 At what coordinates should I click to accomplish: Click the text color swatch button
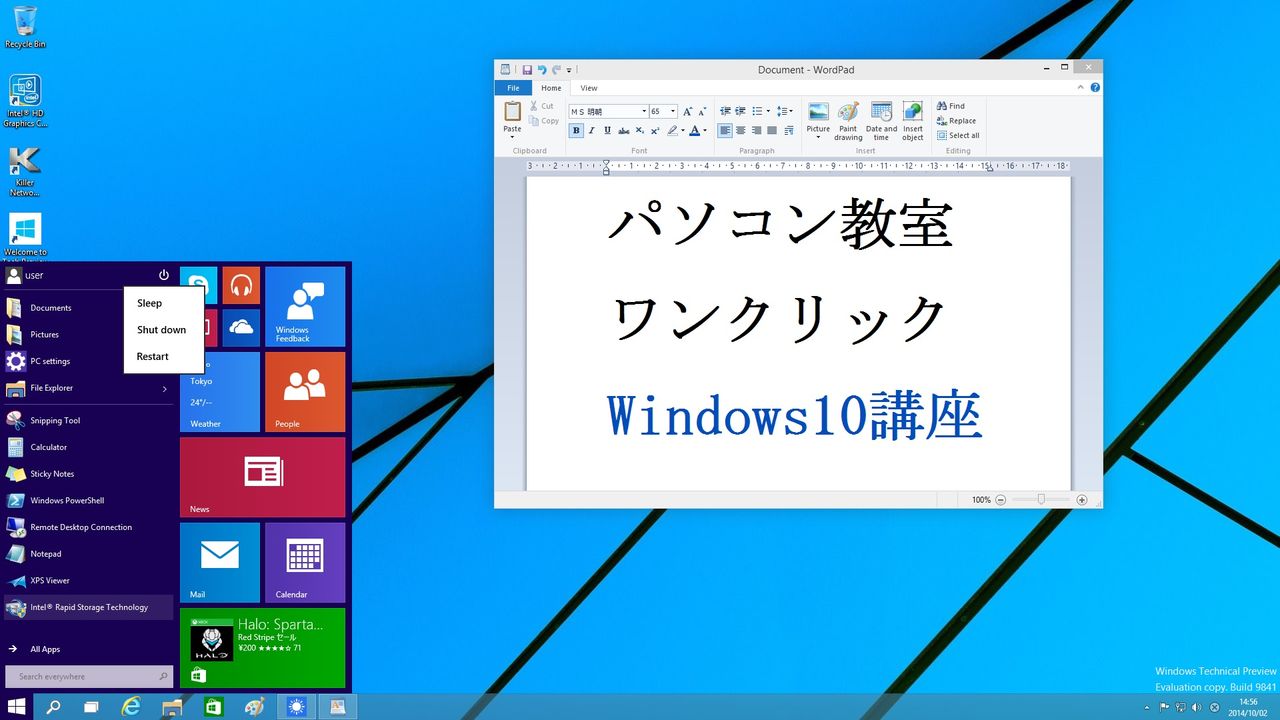coord(694,131)
